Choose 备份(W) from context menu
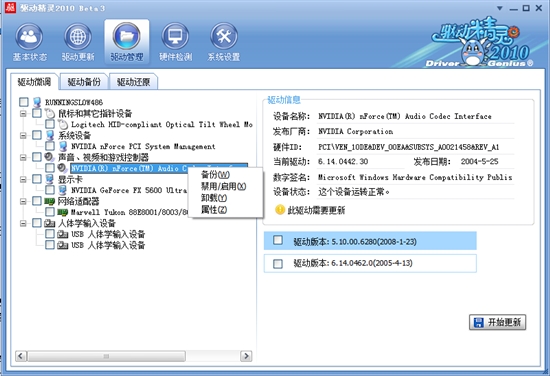 click(215, 175)
